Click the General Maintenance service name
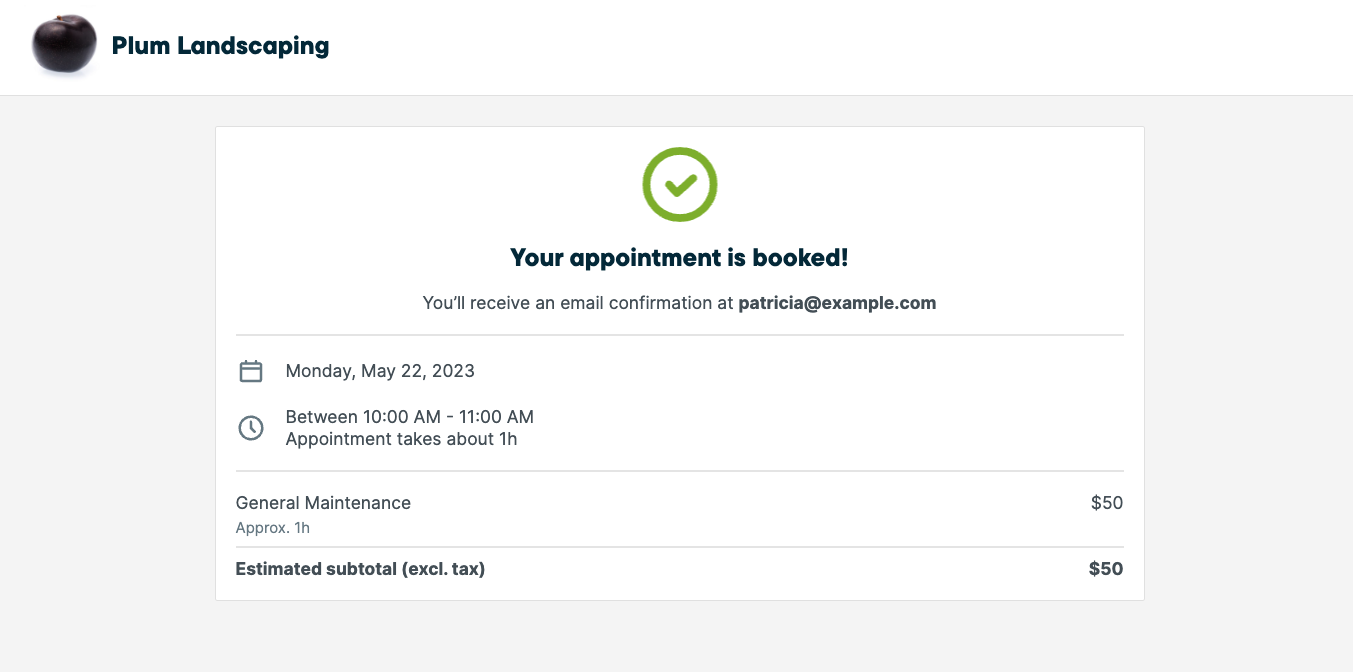 (x=323, y=503)
